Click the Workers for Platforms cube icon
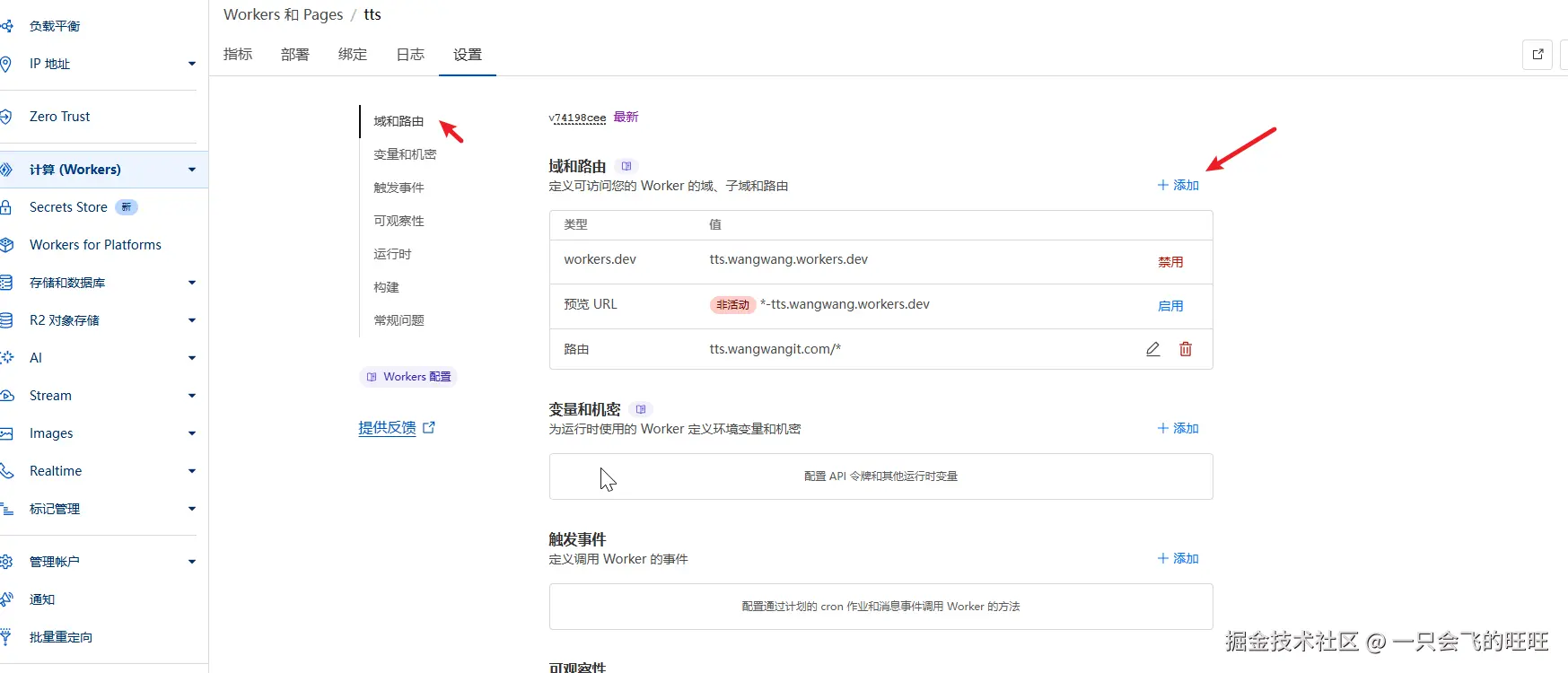Image resolution: width=1568 pixels, height=673 pixels. tap(5, 245)
